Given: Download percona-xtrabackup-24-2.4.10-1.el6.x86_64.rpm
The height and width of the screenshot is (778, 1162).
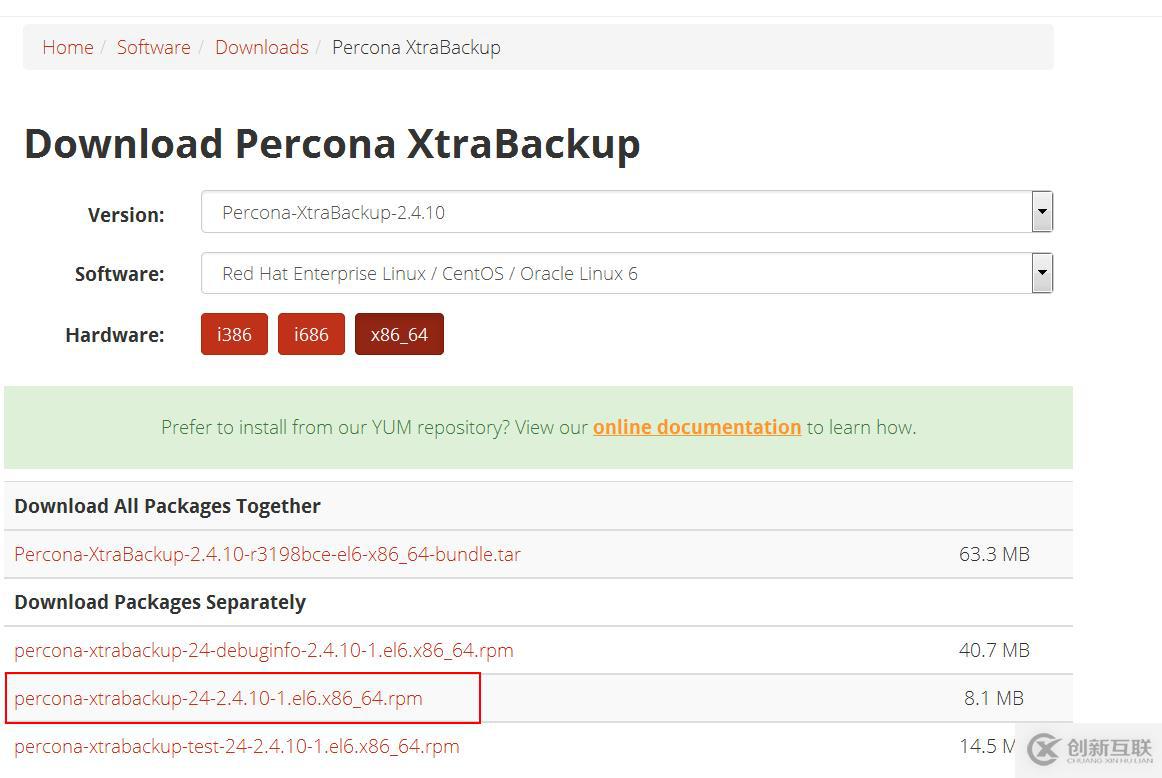Looking at the screenshot, I should coord(218,698).
